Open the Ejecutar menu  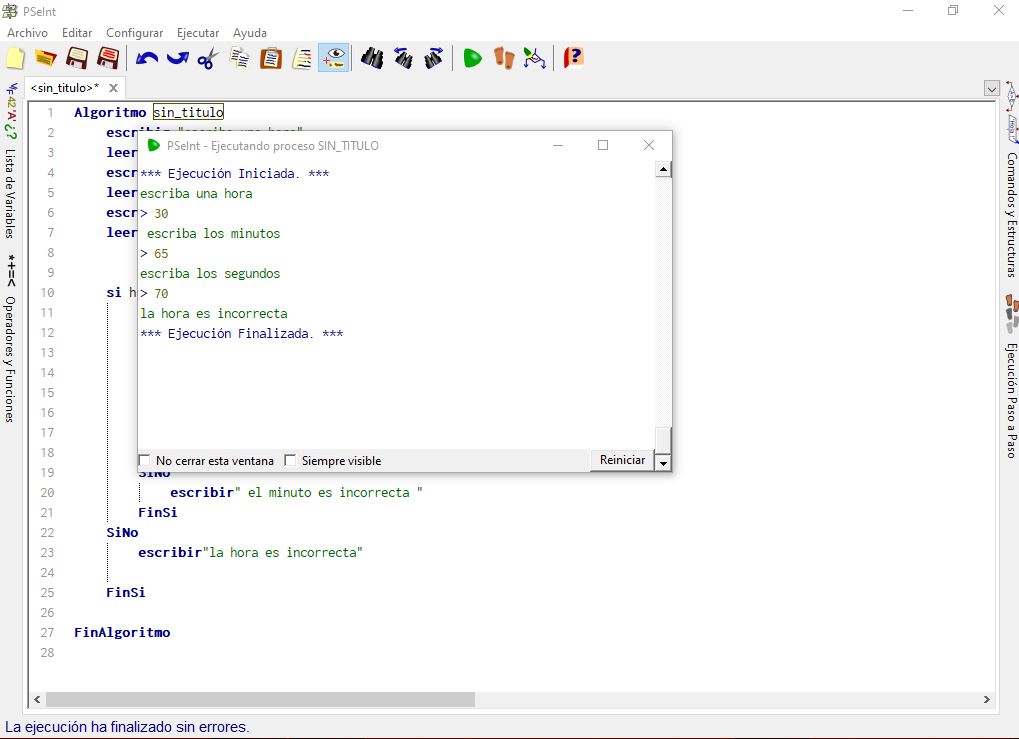[x=197, y=33]
